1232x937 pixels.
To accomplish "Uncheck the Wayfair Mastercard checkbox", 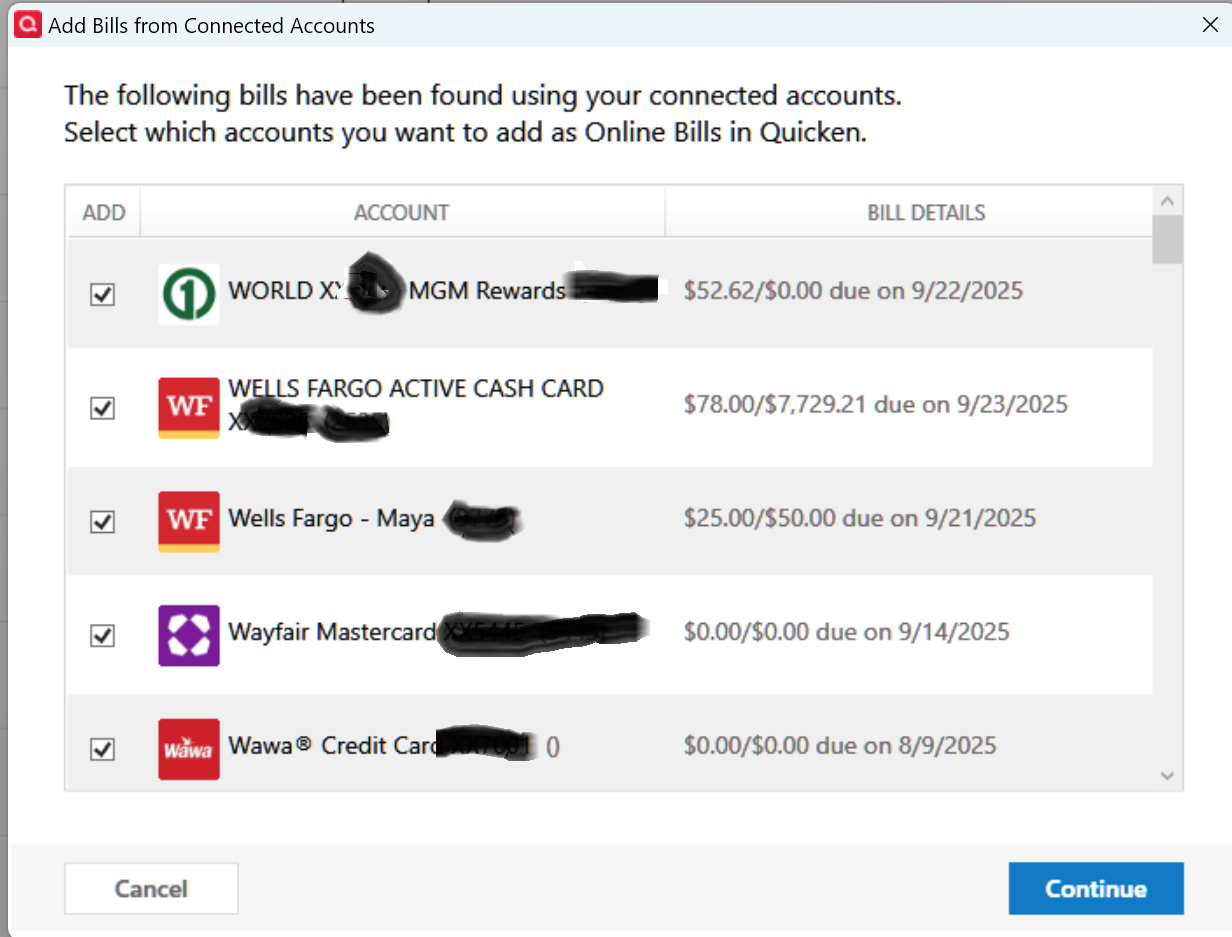I will pyautogui.click(x=103, y=635).
